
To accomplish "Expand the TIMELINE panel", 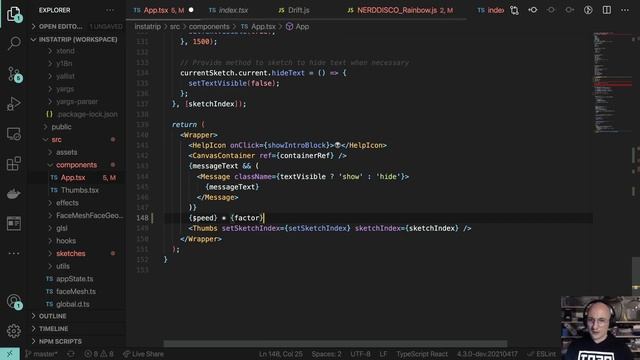I will click(53, 329).
